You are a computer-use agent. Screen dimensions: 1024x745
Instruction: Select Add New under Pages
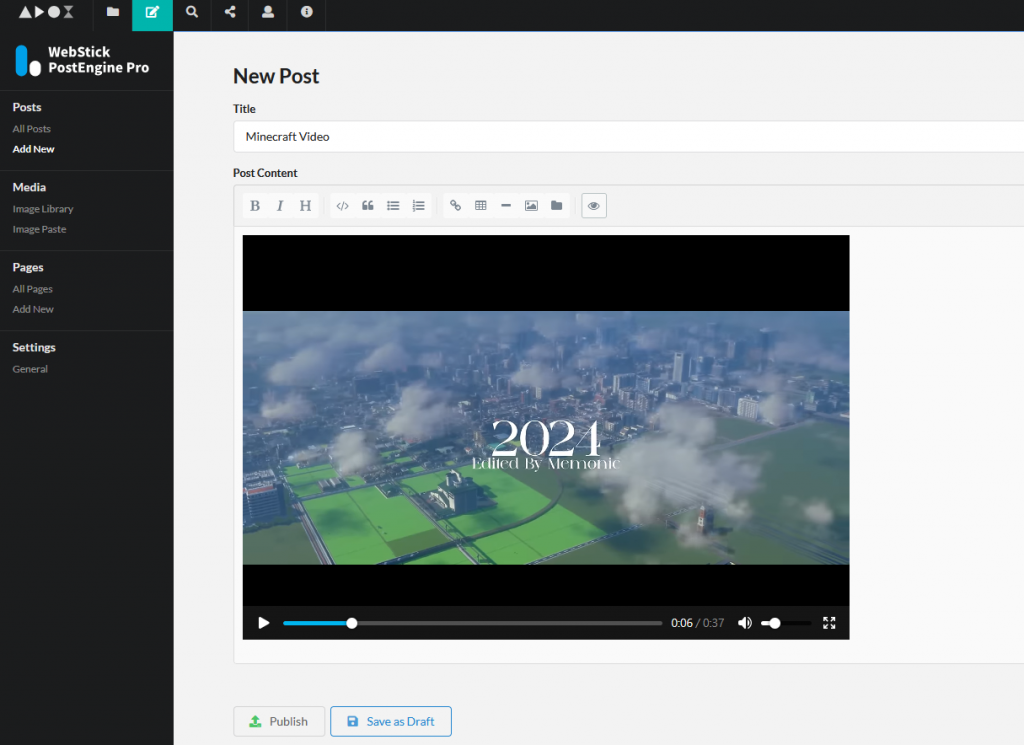pyautogui.click(x=33, y=309)
